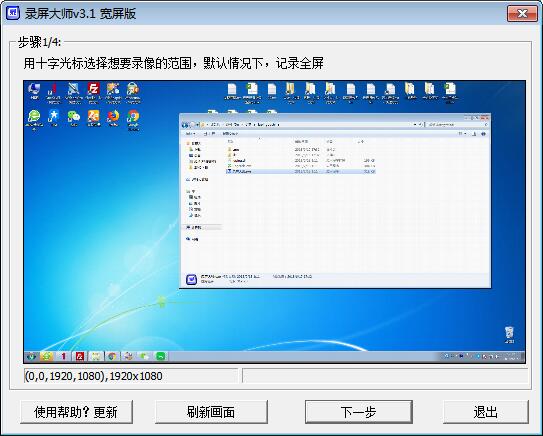Click the 步骤1/4: step label
The height and width of the screenshot is (436, 543).
pos(39,43)
